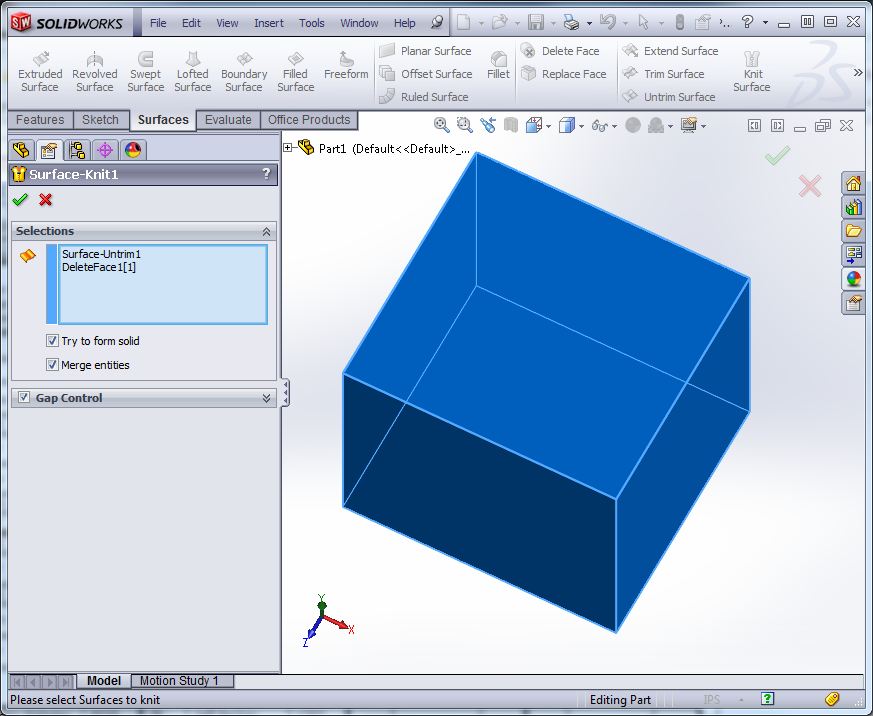Uncheck the Merge entities checkbox
Viewport: 873px width, 716px height.
pos(53,365)
